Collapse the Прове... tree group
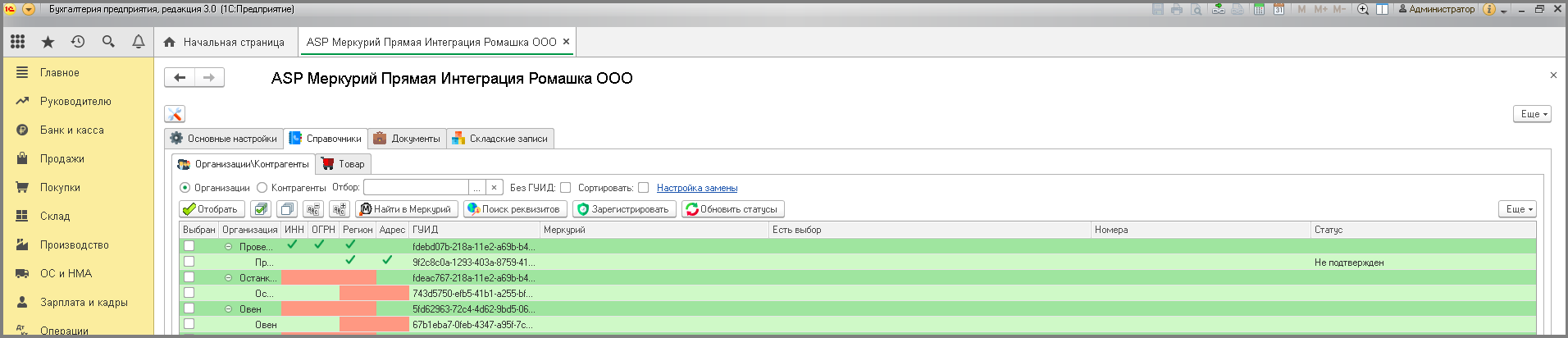1568x338 pixels. pyautogui.click(x=229, y=247)
